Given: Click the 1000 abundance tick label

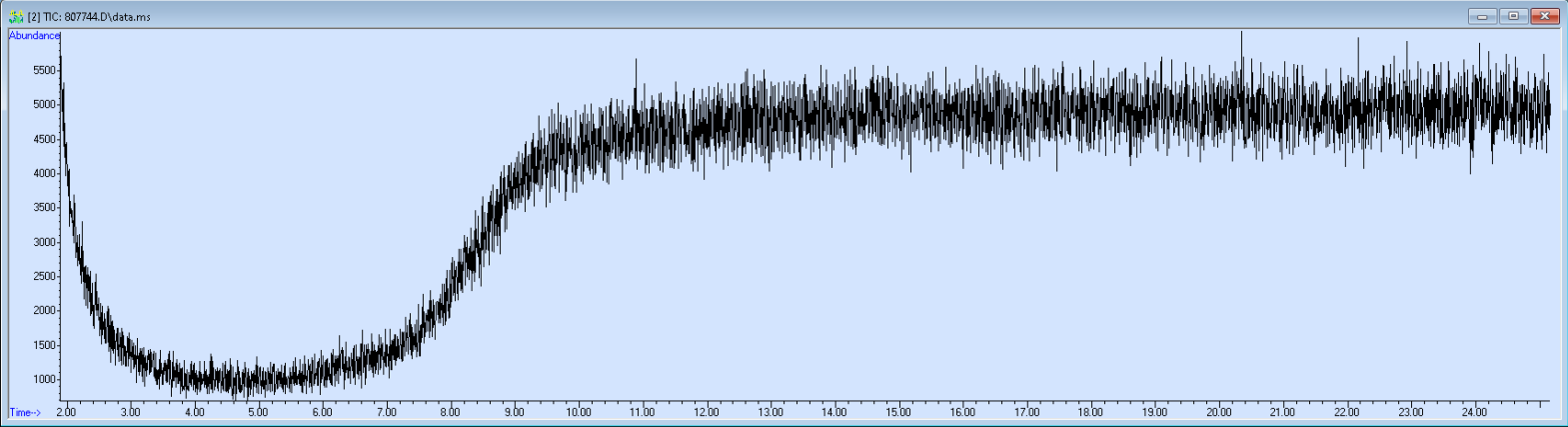Looking at the screenshot, I should coord(45,379).
